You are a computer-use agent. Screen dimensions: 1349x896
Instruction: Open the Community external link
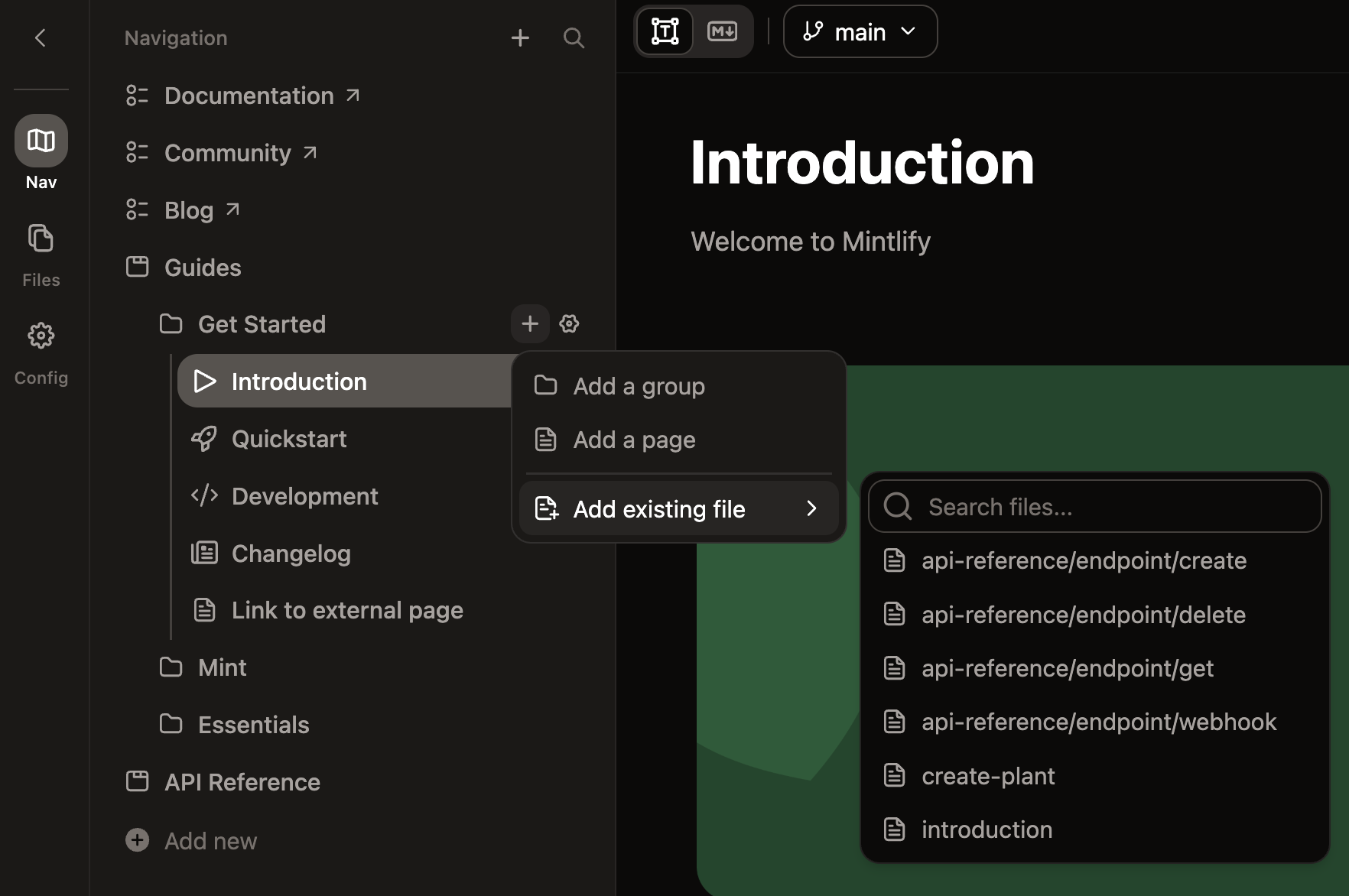[x=227, y=152]
